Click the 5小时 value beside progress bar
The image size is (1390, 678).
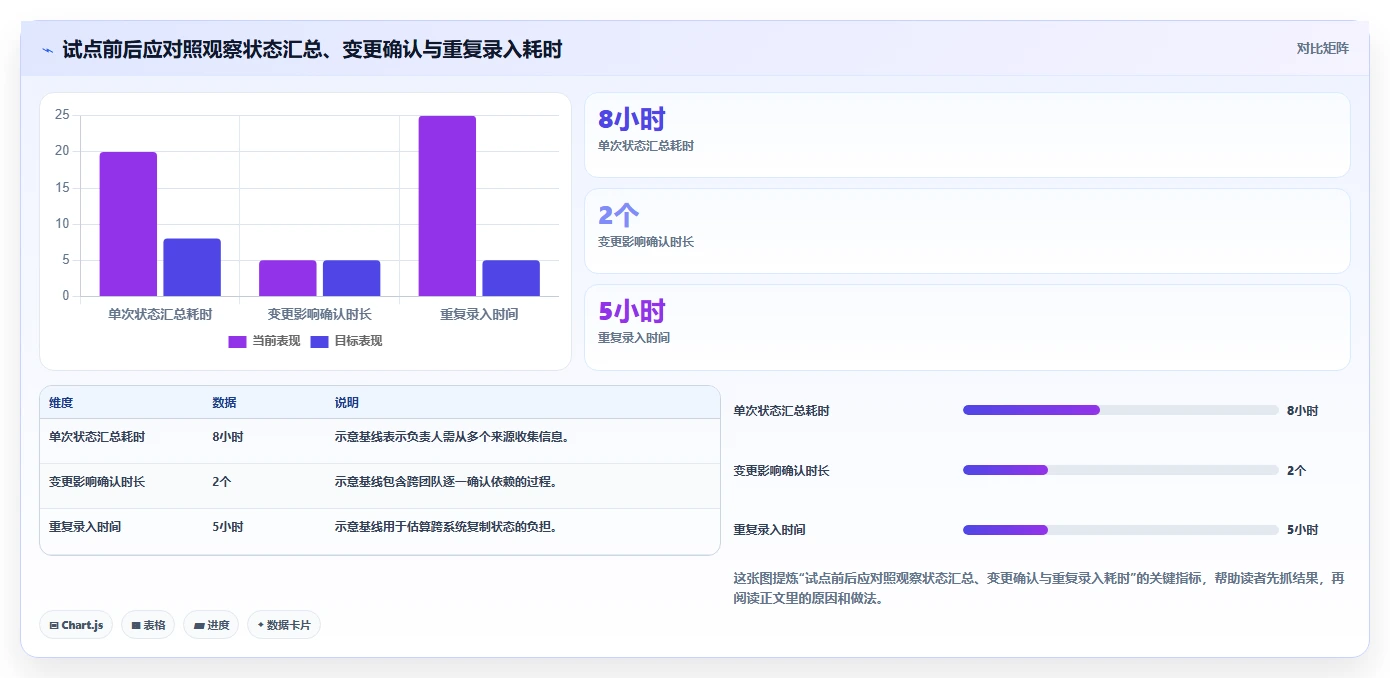[x=1302, y=530]
